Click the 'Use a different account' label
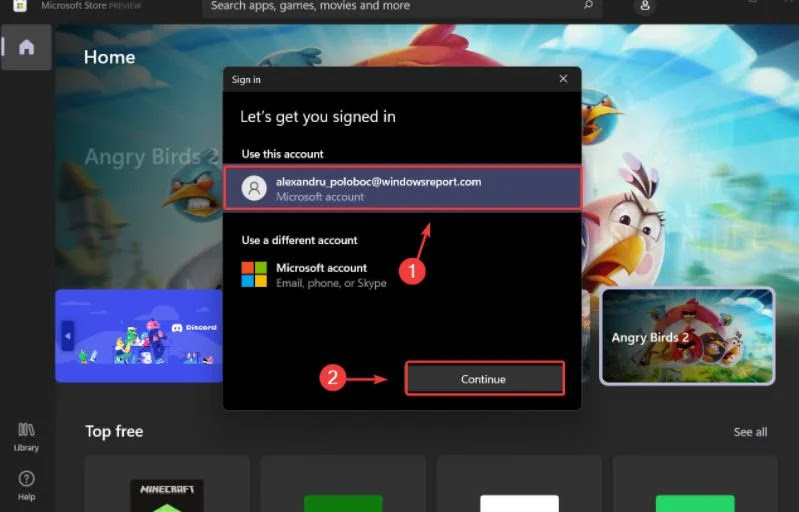This screenshot has width=799, height=512. (x=300, y=240)
